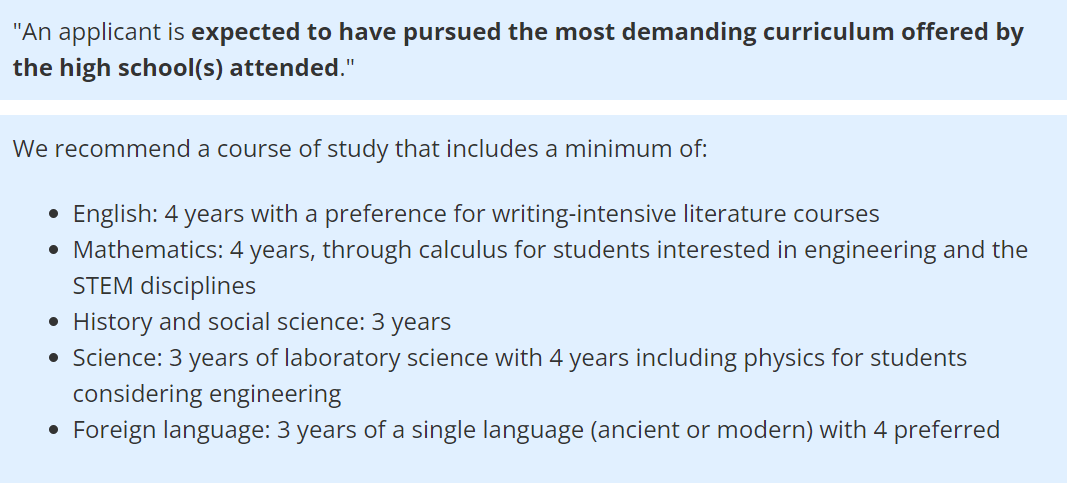Click the bold text "the high school(s) attended"
This screenshot has width=1067, height=483.
(175, 69)
